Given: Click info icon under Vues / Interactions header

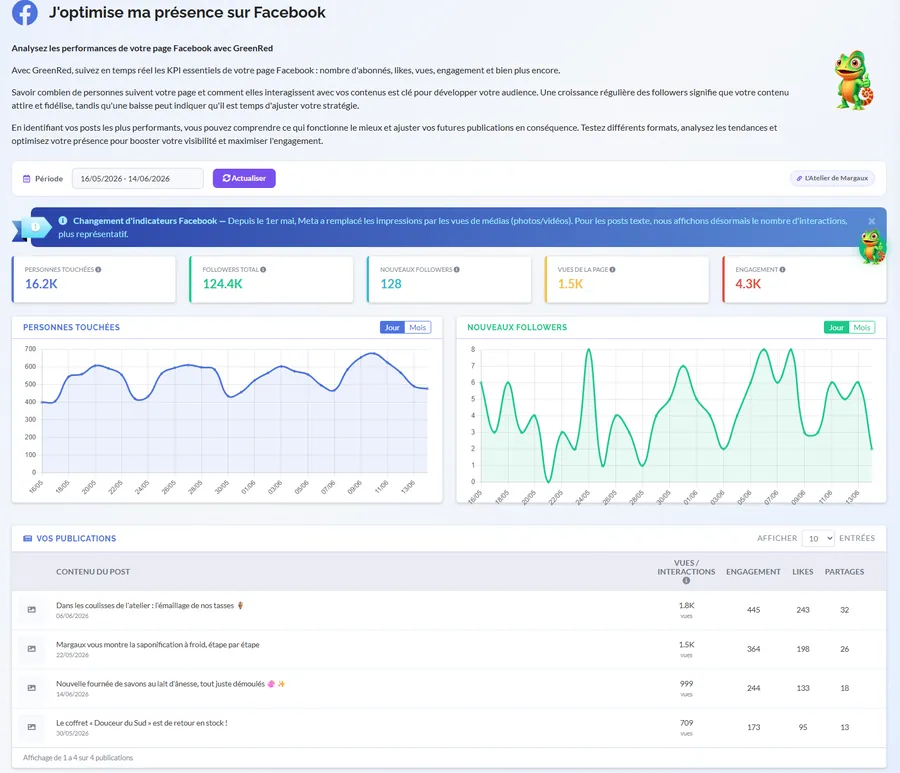Looking at the screenshot, I should tap(686, 581).
